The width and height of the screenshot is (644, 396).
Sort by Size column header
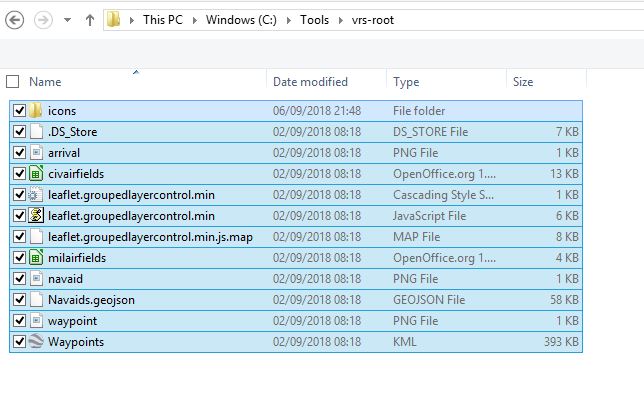523,82
